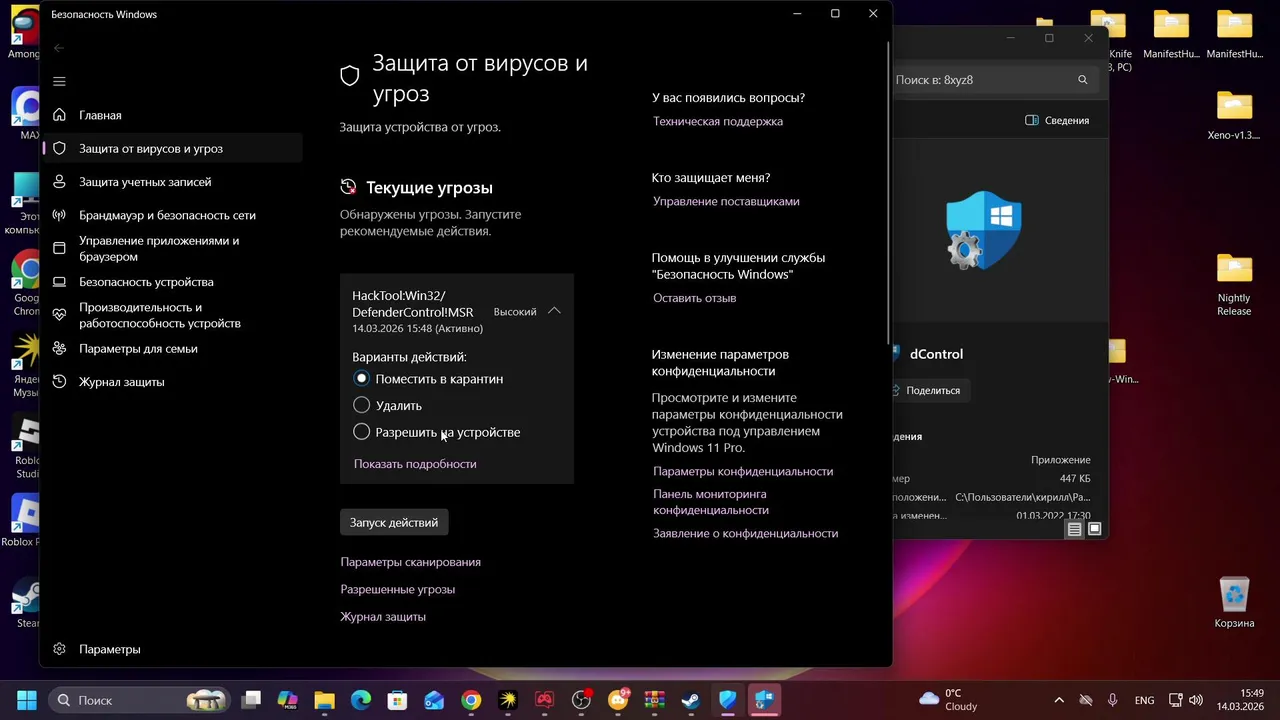Switch Explorer to details list view icon
1280x720 pixels.
[x=1074, y=529]
